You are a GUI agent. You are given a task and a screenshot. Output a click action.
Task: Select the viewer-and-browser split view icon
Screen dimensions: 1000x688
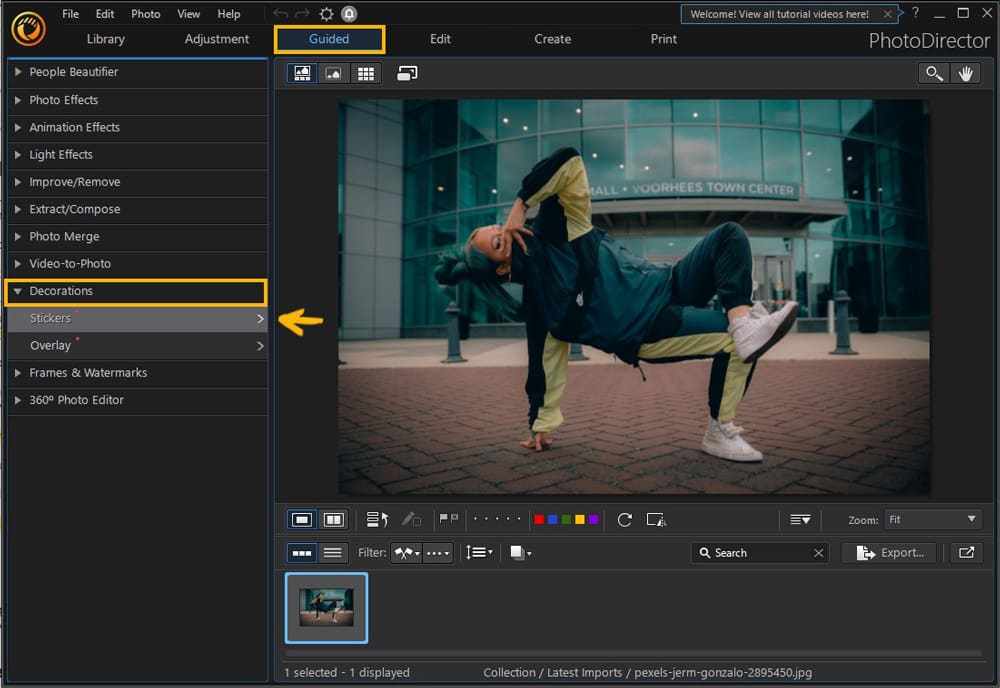click(x=302, y=72)
